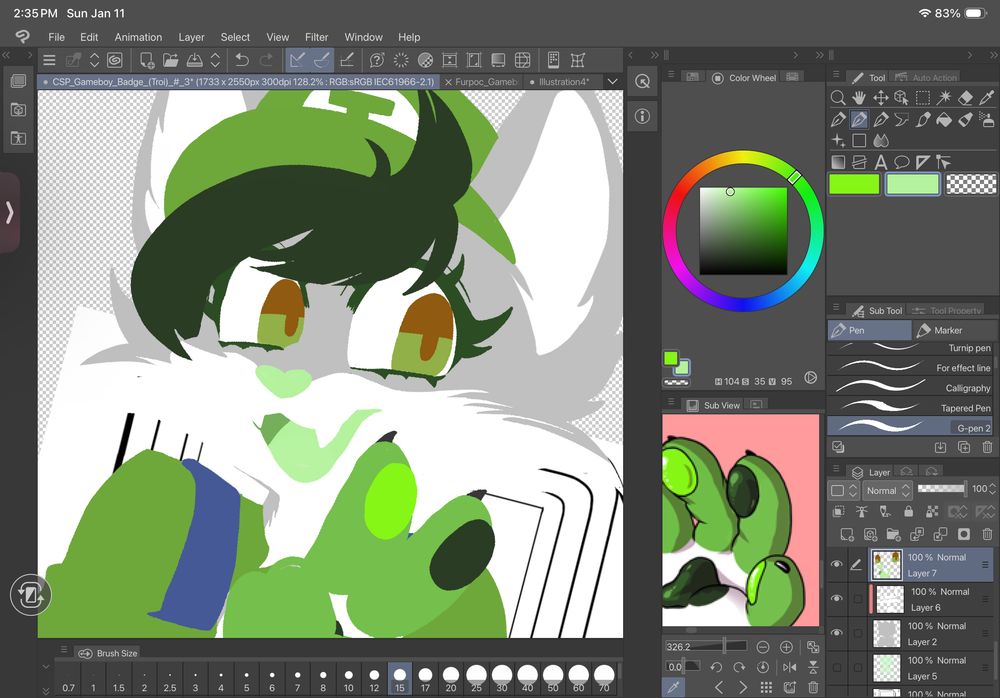The image size is (1000, 698).
Task: Click the Undo arrow in command bar
Action: click(x=242, y=60)
